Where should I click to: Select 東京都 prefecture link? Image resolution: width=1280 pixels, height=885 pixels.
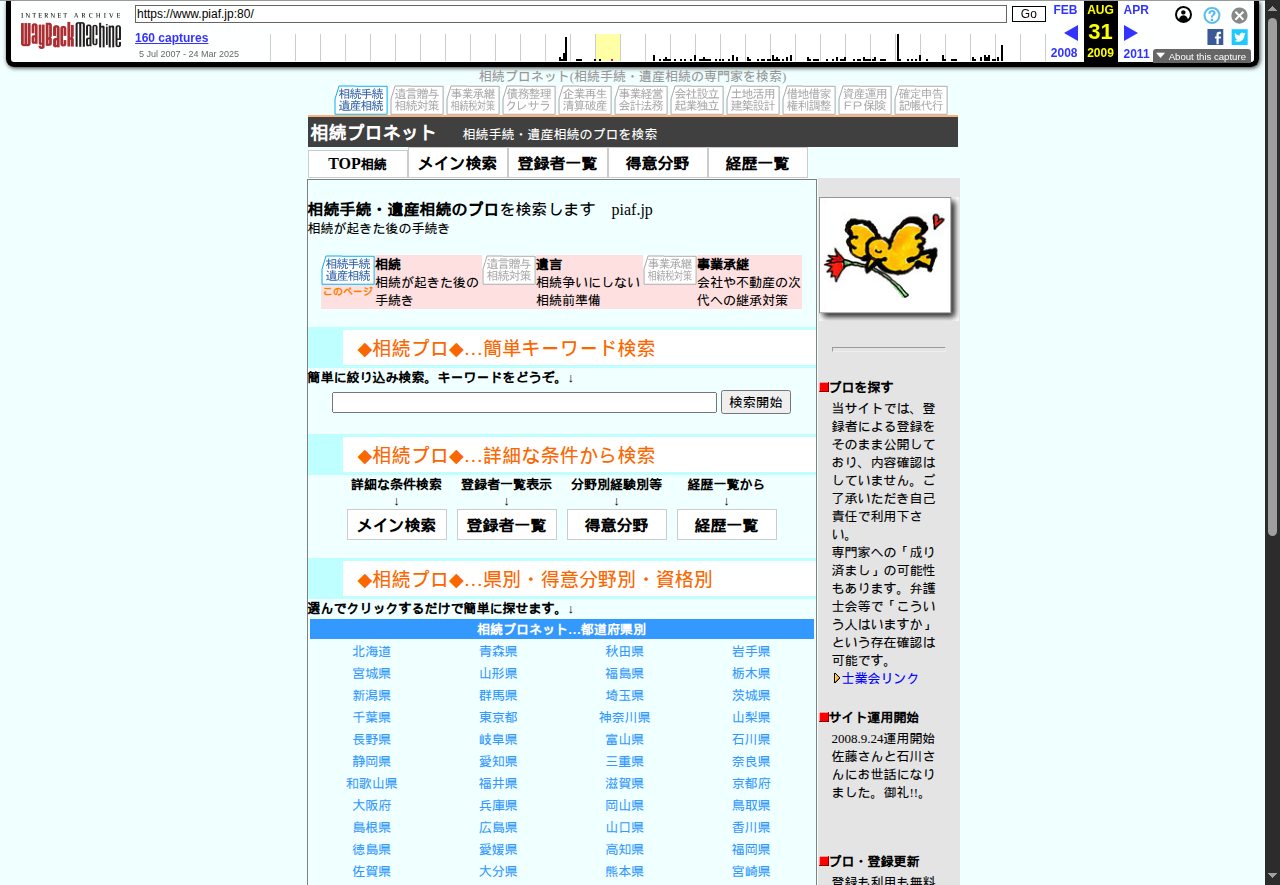point(498,717)
